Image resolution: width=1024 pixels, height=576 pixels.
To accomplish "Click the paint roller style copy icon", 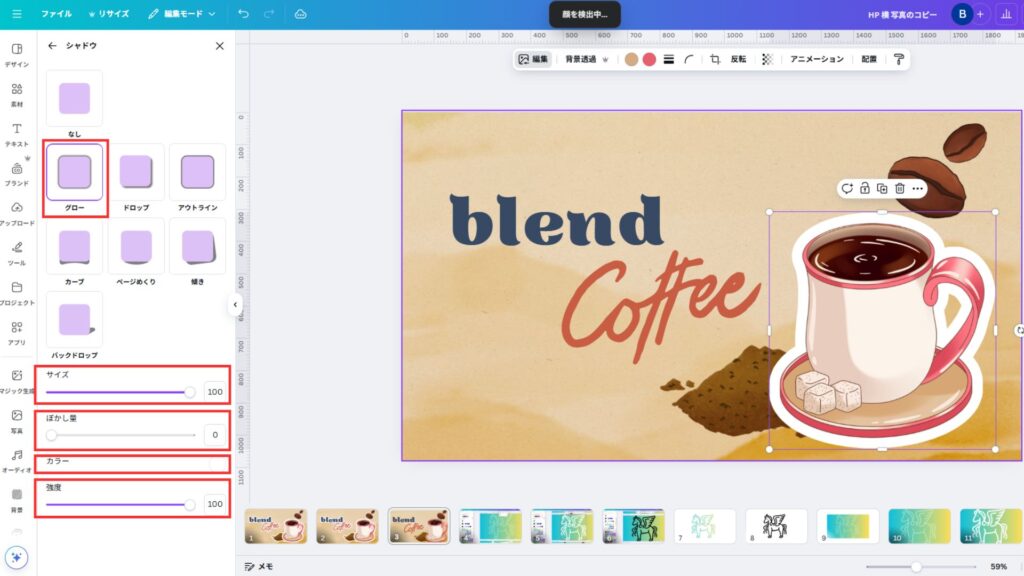I will pyautogui.click(x=898, y=59).
